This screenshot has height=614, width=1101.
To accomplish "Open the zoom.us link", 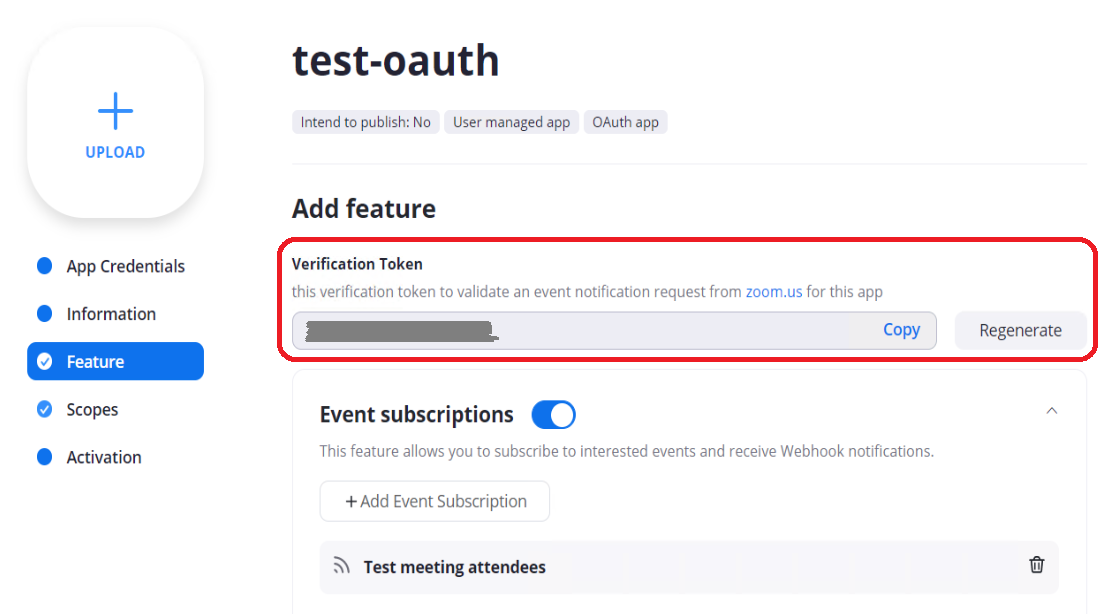I will coord(773,292).
